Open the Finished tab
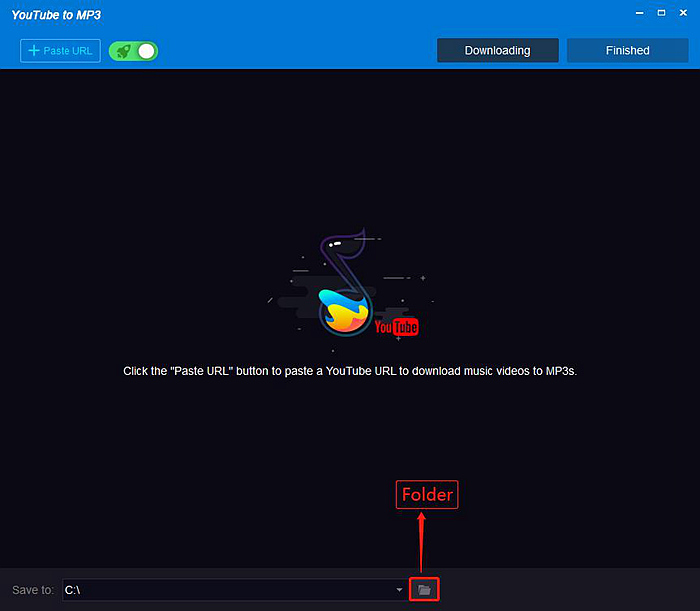 pos(627,50)
